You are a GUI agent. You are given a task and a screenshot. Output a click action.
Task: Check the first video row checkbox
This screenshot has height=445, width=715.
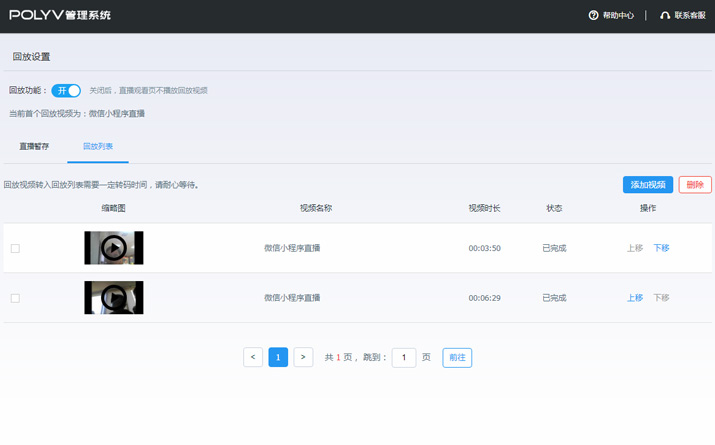(x=15, y=248)
